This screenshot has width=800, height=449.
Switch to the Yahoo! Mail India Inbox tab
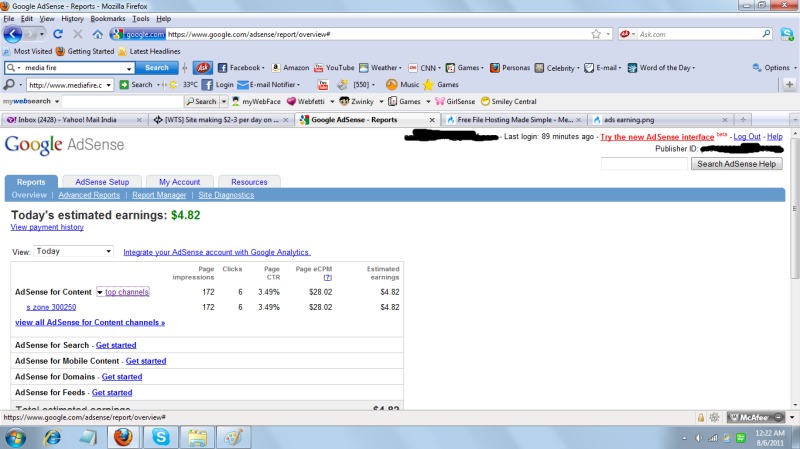point(74,120)
